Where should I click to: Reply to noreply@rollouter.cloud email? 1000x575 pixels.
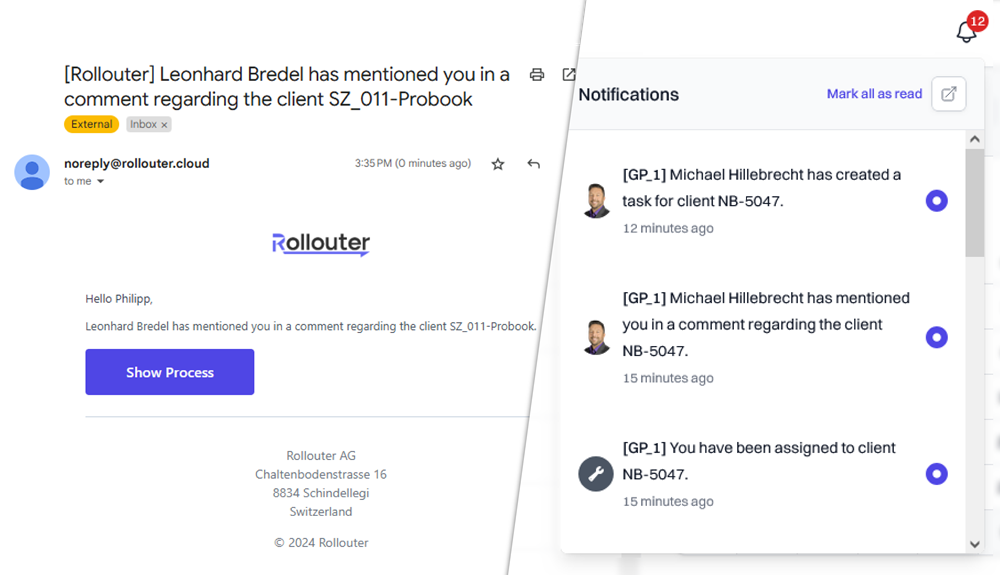point(534,164)
